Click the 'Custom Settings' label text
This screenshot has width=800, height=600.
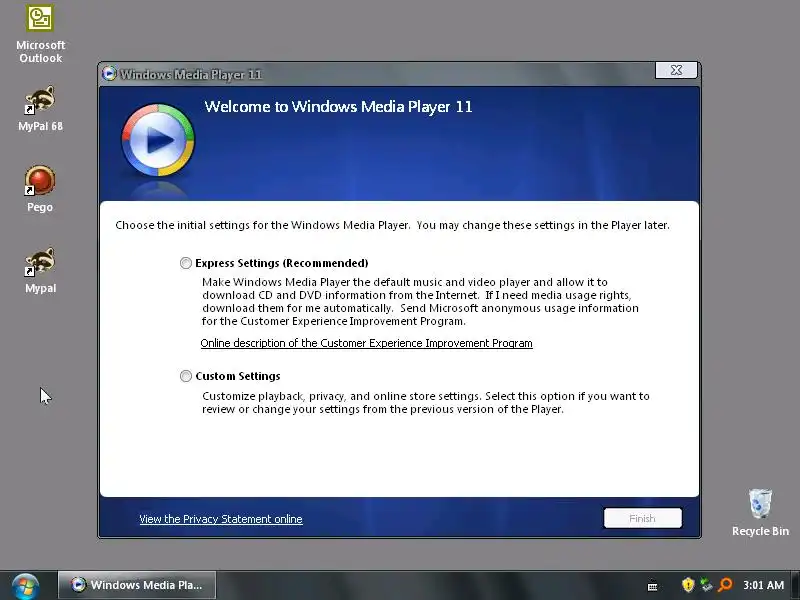(238, 377)
